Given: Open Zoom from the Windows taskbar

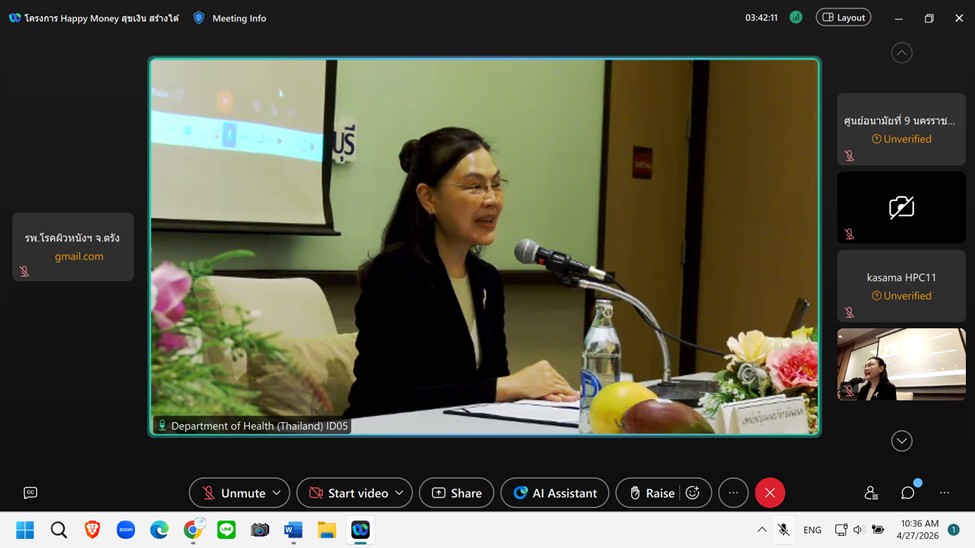Looking at the screenshot, I should (x=126, y=530).
